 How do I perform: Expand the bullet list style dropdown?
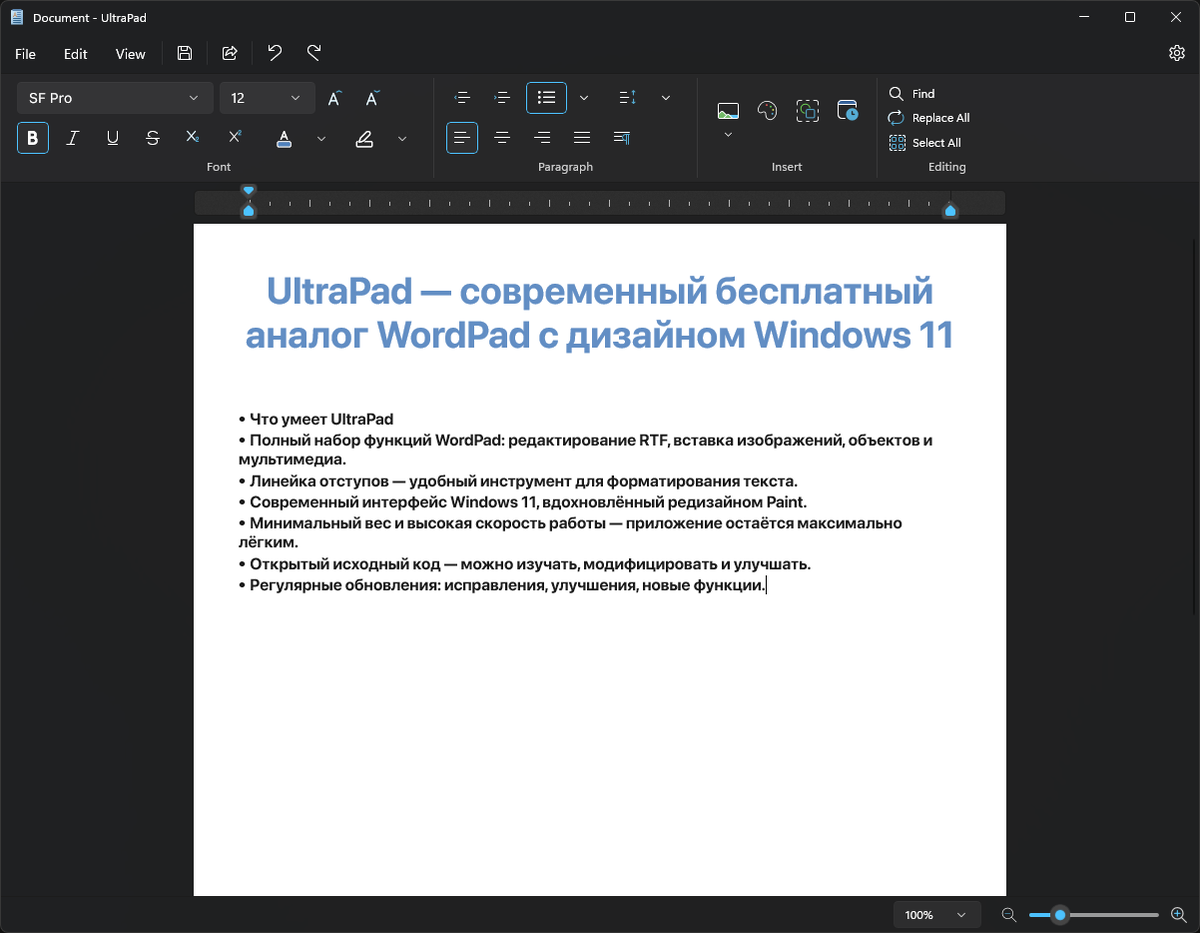click(x=584, y=98)
